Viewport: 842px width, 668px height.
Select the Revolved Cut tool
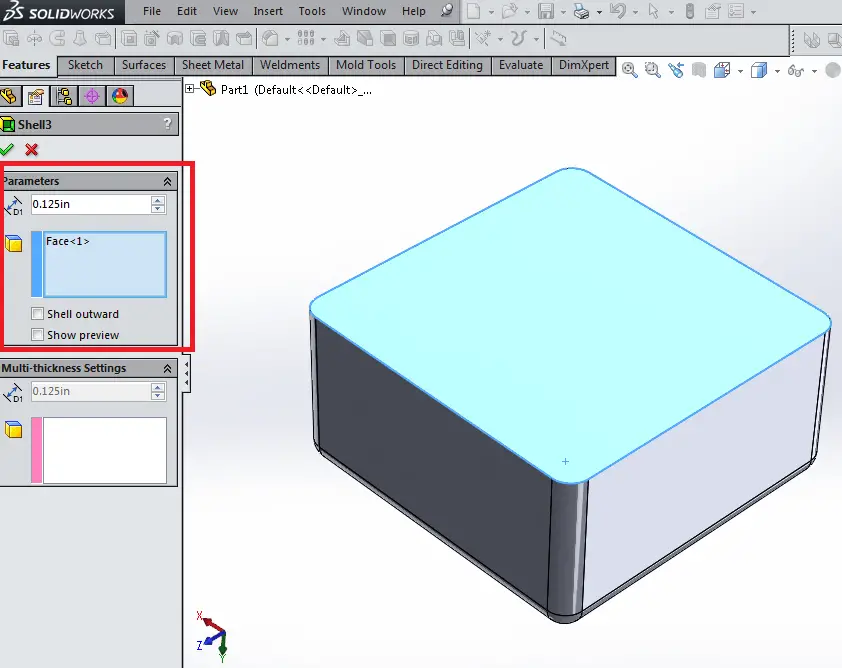[175, 39]
